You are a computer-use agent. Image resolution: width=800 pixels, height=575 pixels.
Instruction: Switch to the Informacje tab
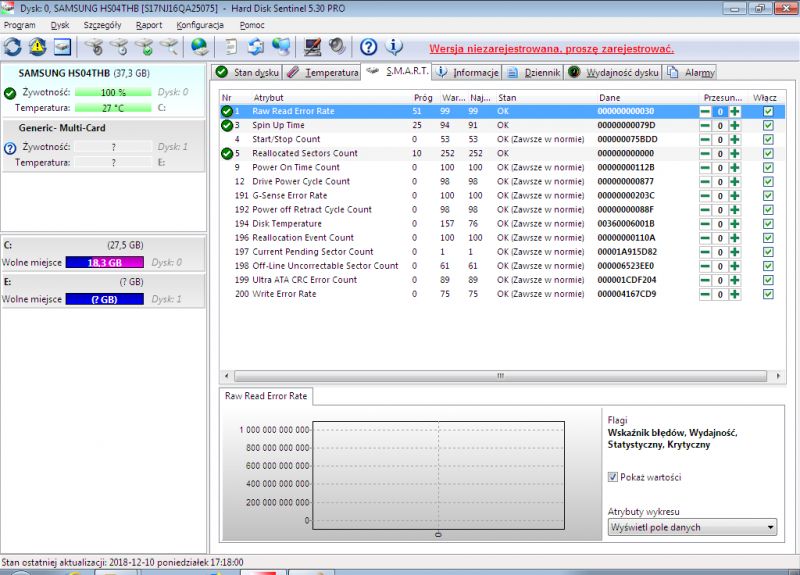click(467, 72)
